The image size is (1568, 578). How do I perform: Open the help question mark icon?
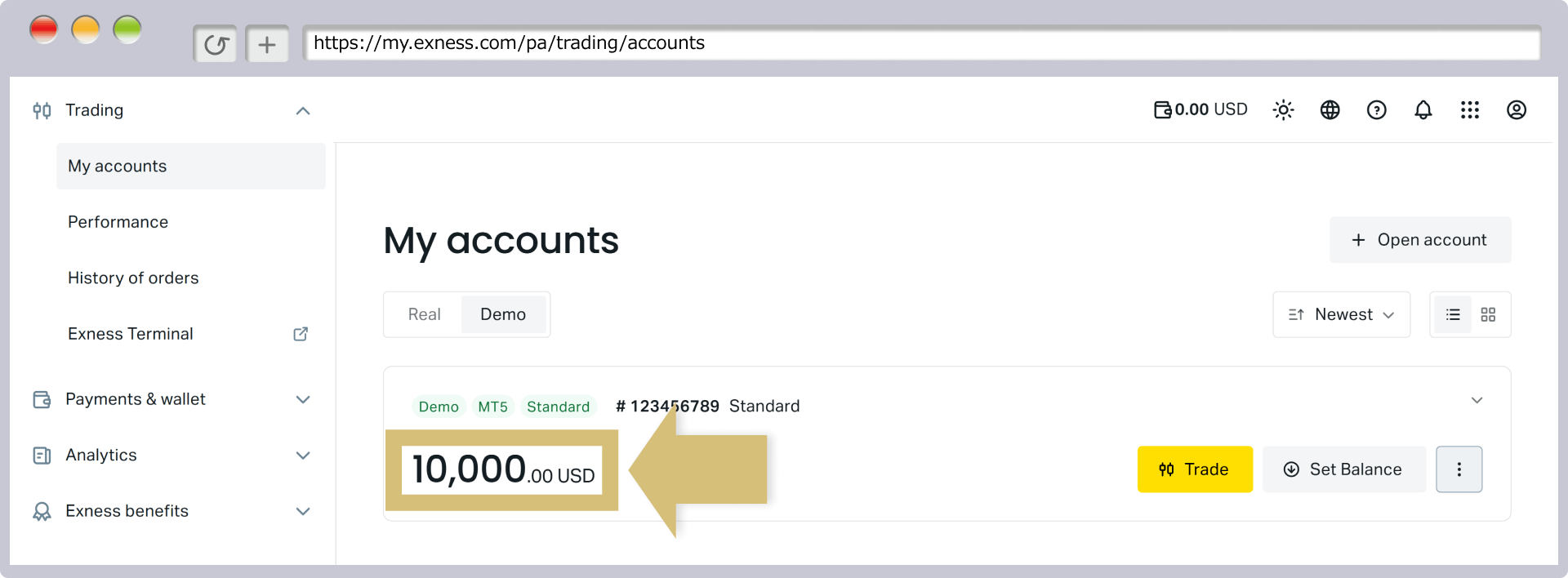pyautogui.click(x=1376, y=109)
